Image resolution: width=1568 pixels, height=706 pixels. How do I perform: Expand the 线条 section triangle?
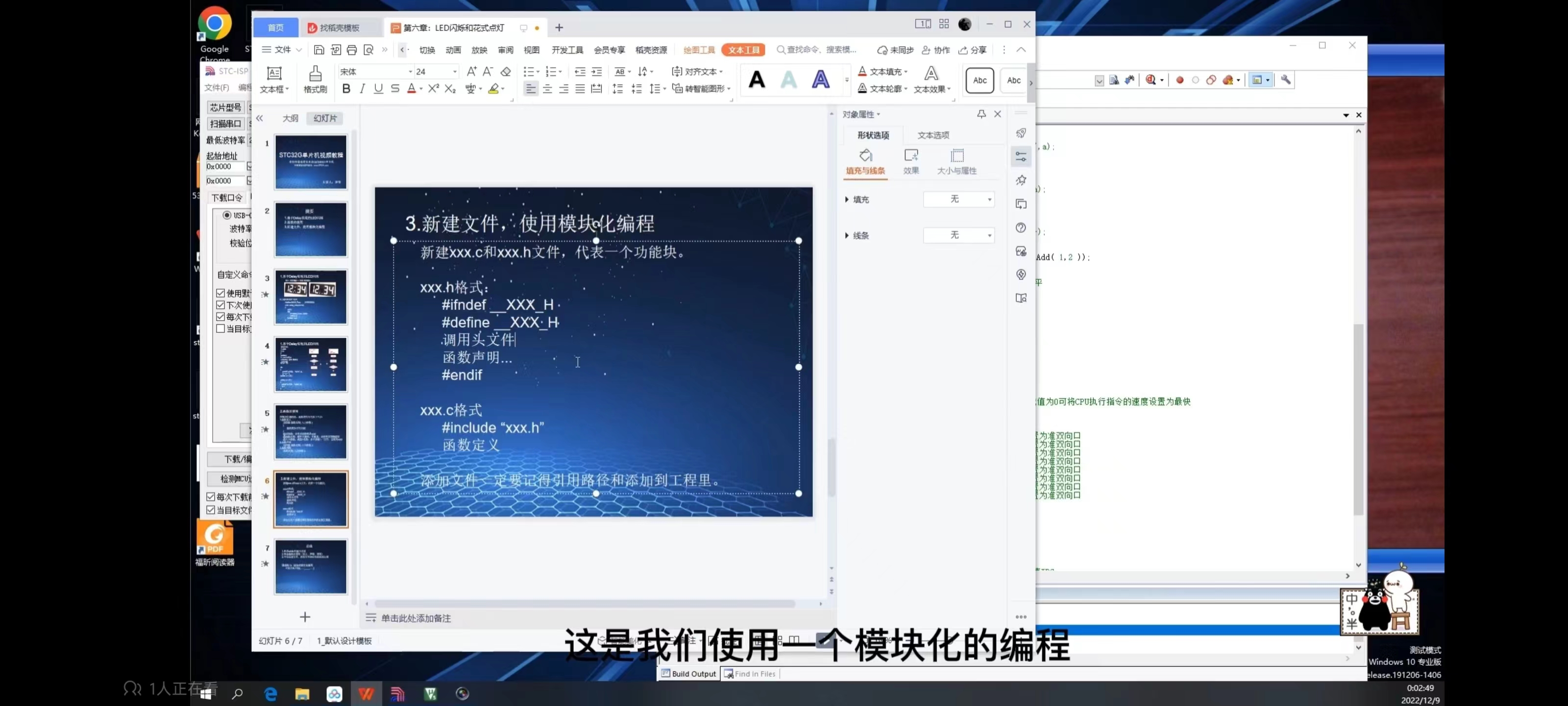[847, 235]
